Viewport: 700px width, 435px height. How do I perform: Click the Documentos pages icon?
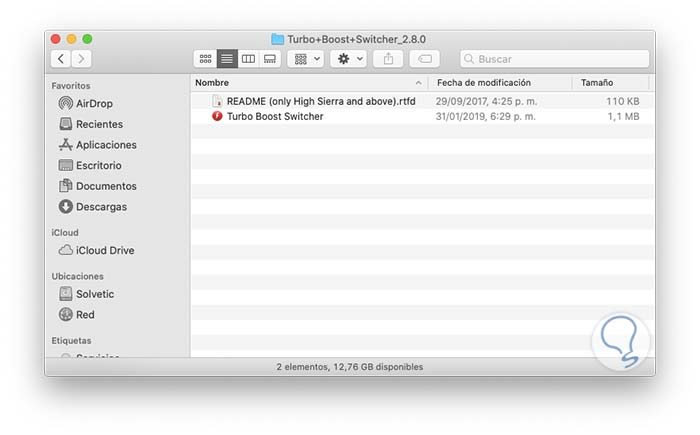(66, 186)
